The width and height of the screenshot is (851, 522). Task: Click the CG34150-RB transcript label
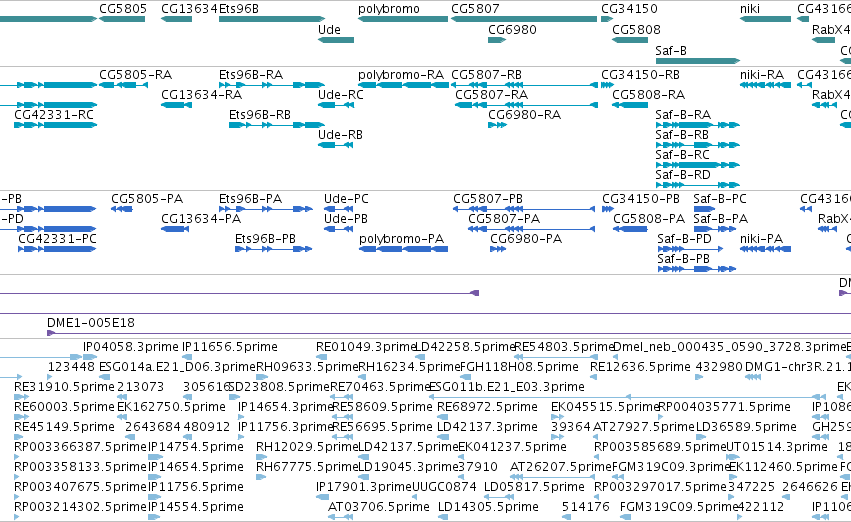click(x=640, y=74)
